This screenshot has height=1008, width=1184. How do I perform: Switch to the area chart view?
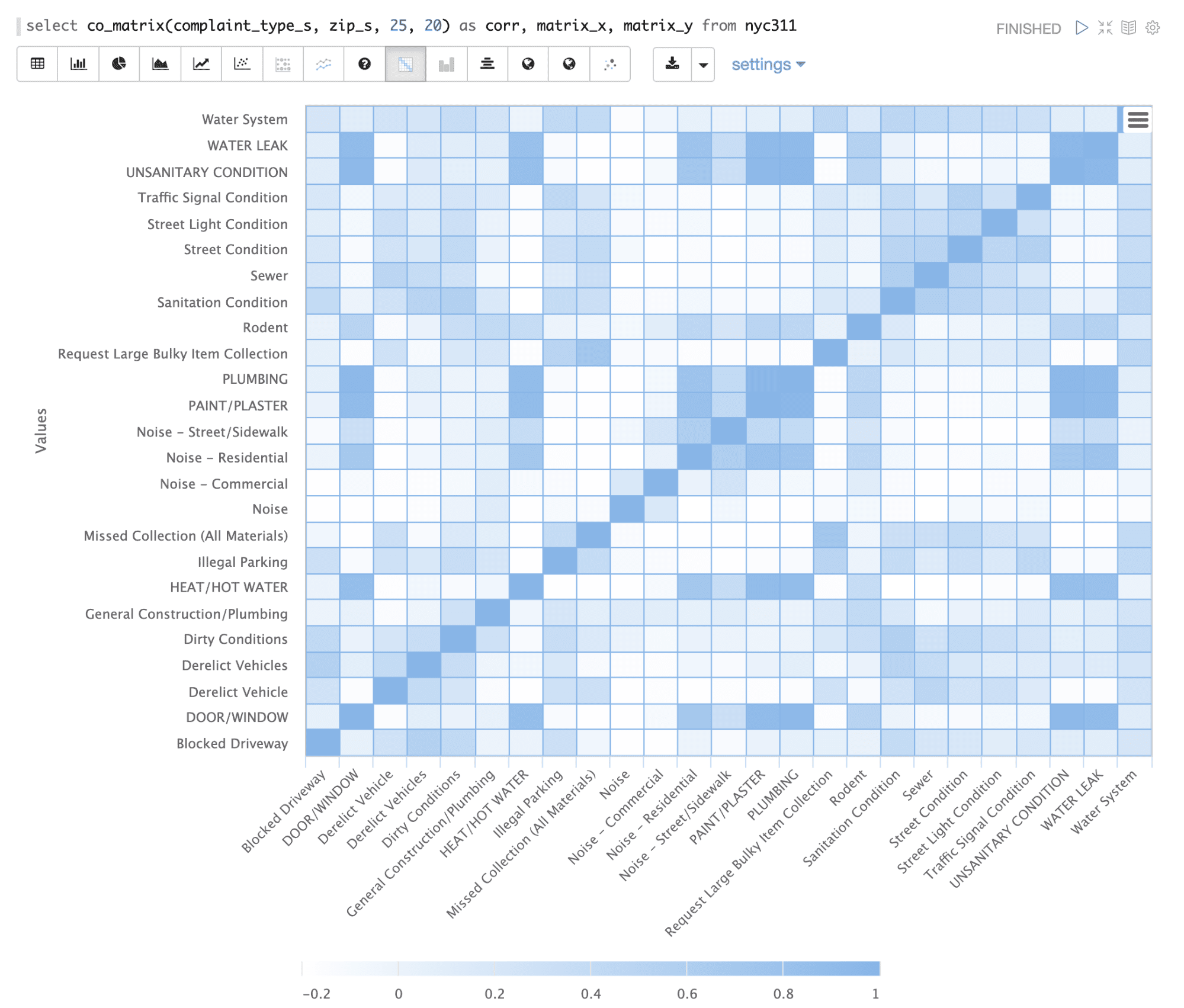tap(160, 64)
